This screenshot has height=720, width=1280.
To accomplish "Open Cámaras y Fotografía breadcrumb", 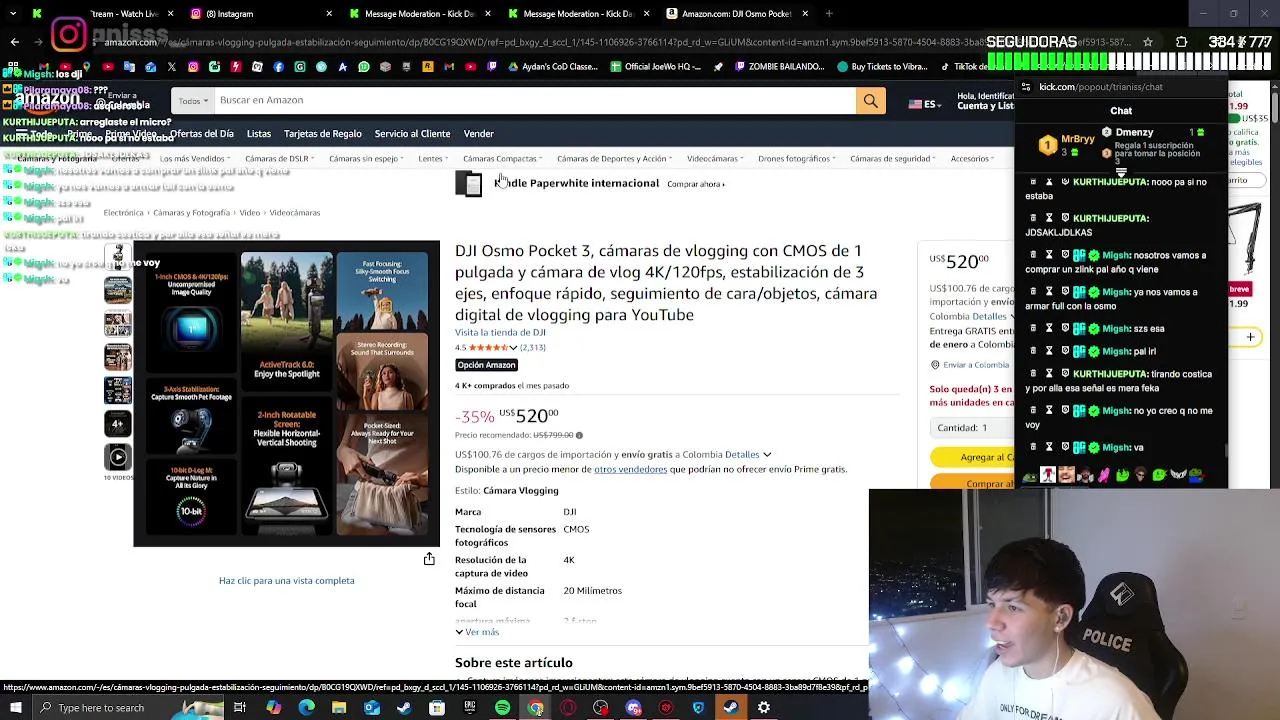I will pyautogui.click(x=191, y=213).
